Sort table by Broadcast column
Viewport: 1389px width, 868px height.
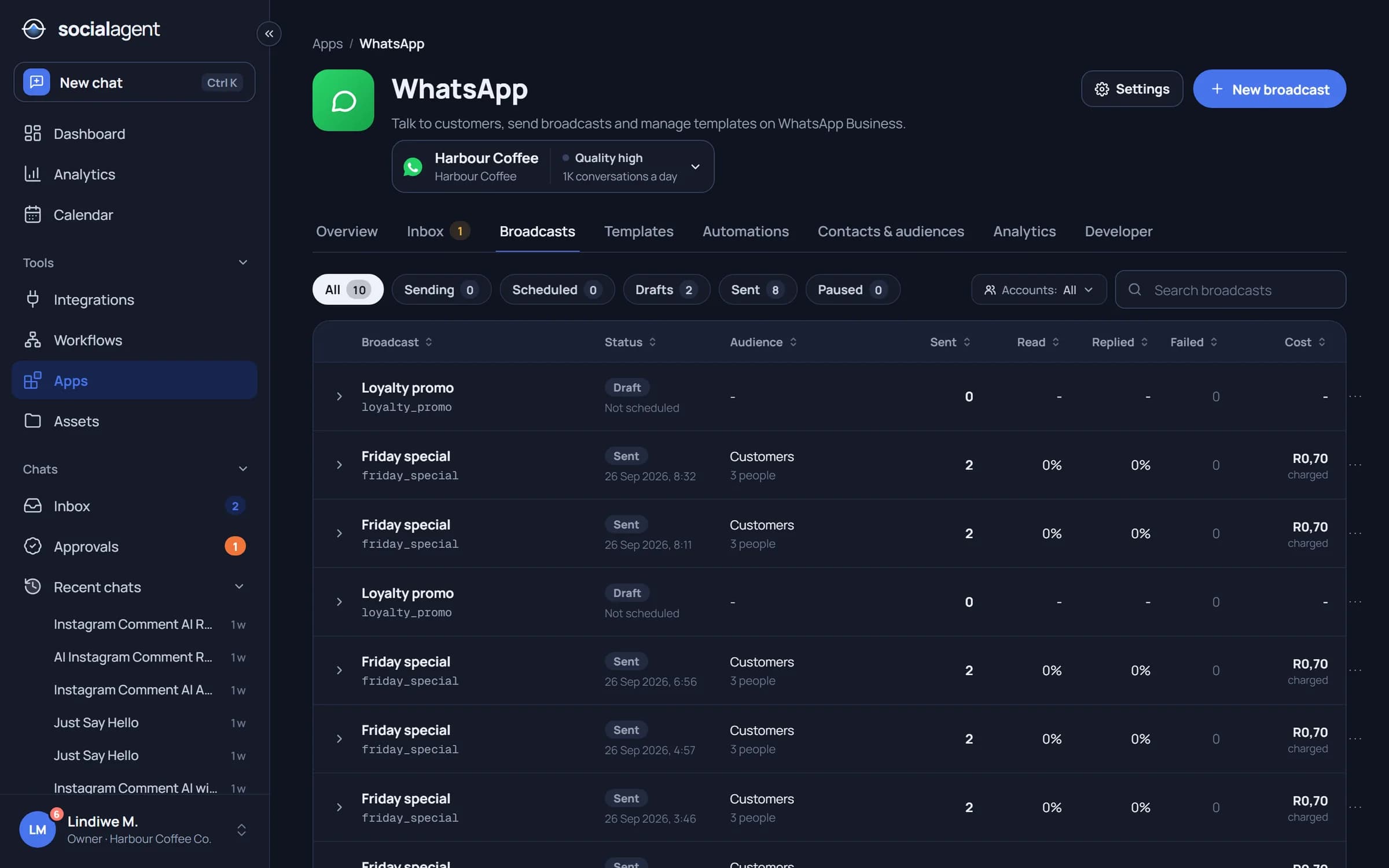tap(397, 342)
